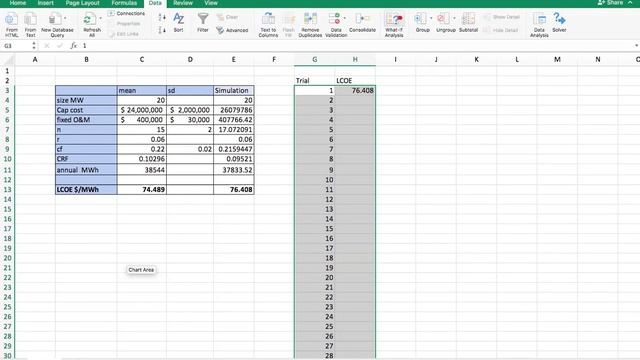The height and width of the screenshot is (360, 640).
Task: Click the Advanced filter option
Action: tap(232, 30)
